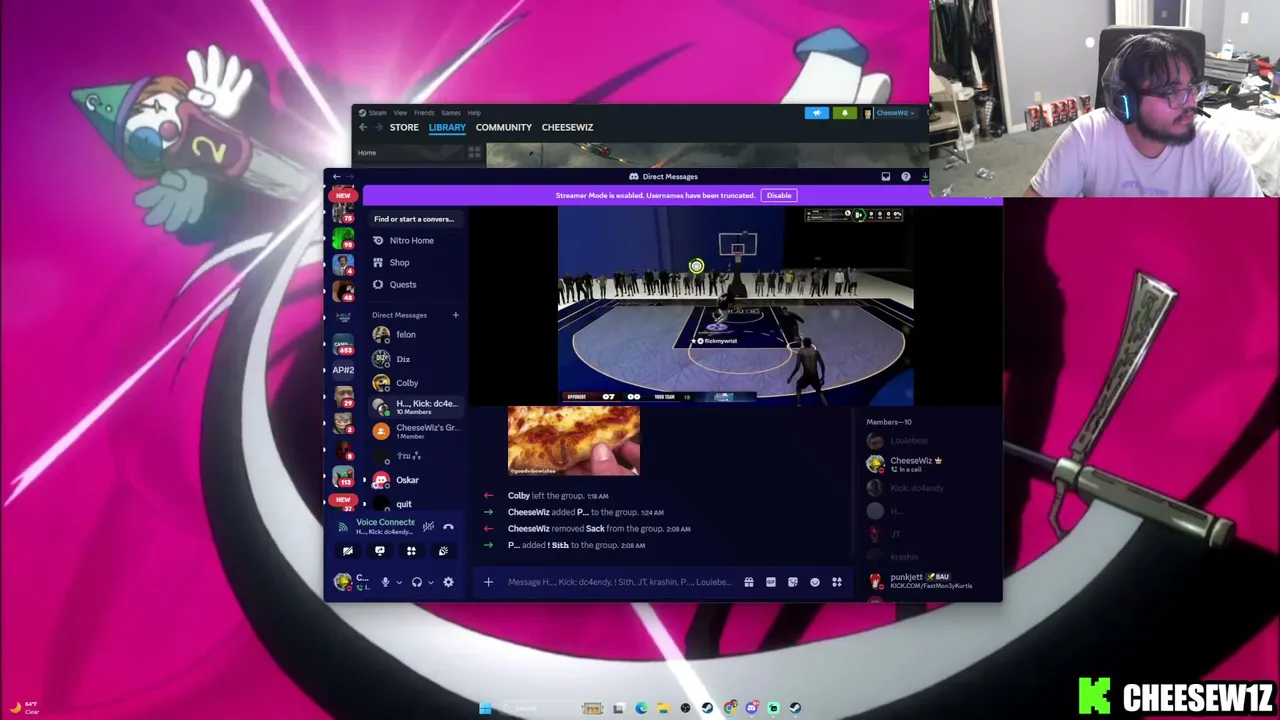Screen dimensions: 1280x720
Task: Toggle noise suppression in the voice panel
Action: 428,527
